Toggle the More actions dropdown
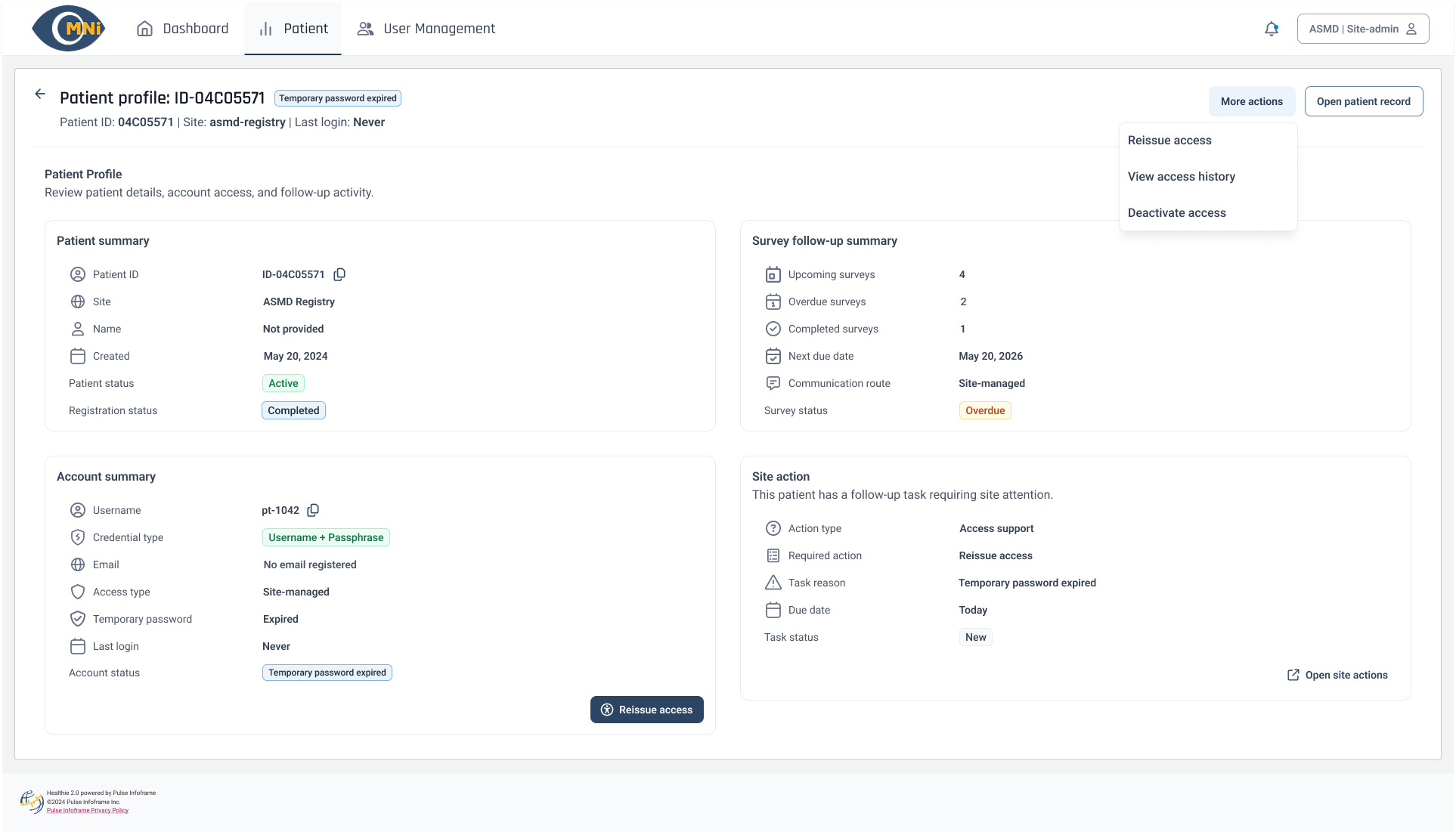The image size is (1456, 832). (1251, 101)
